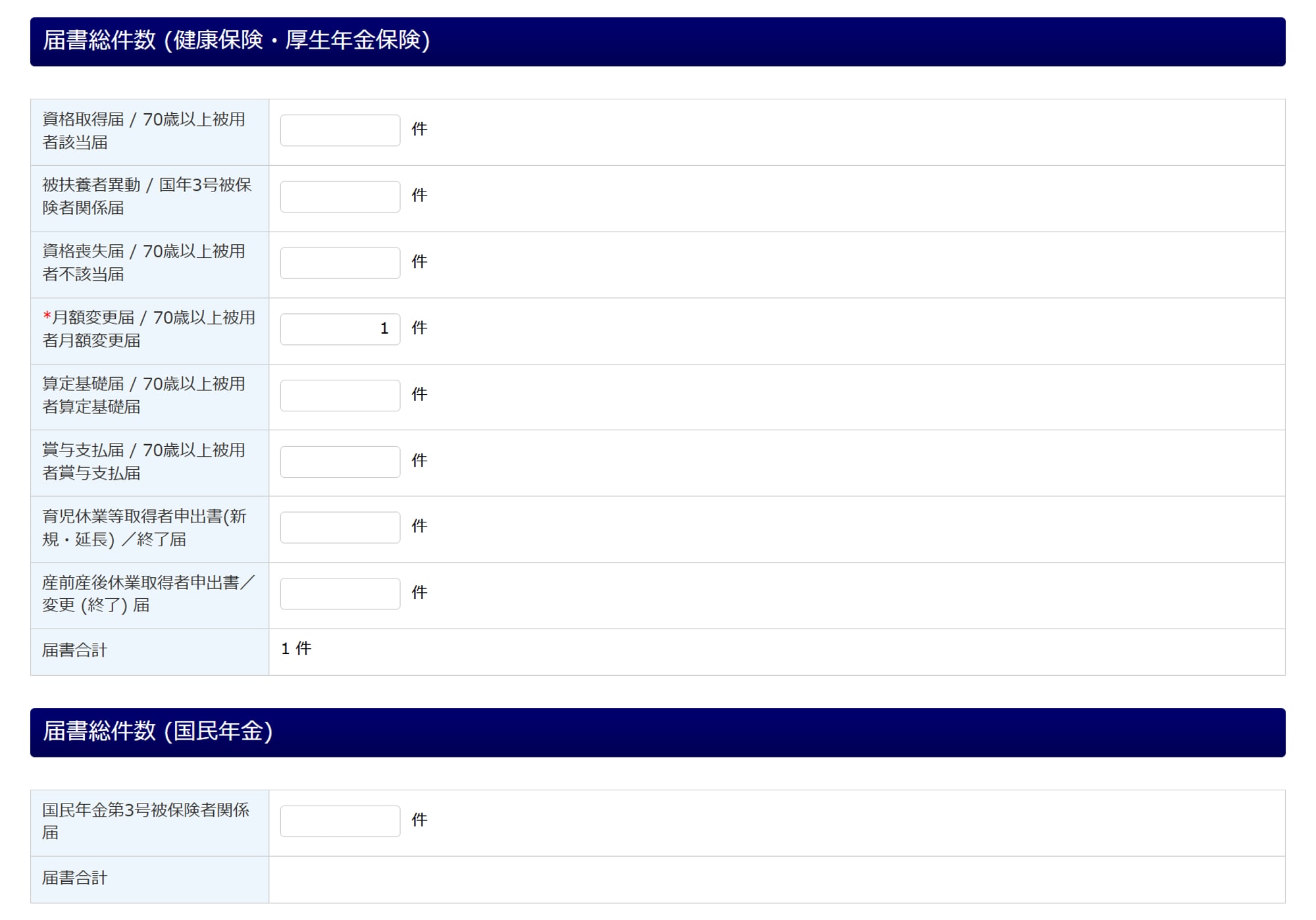This screenshot has width=1316, height=920.
Task: Click the 算定基礎届 count input field
Action: (x=340, y=395)
